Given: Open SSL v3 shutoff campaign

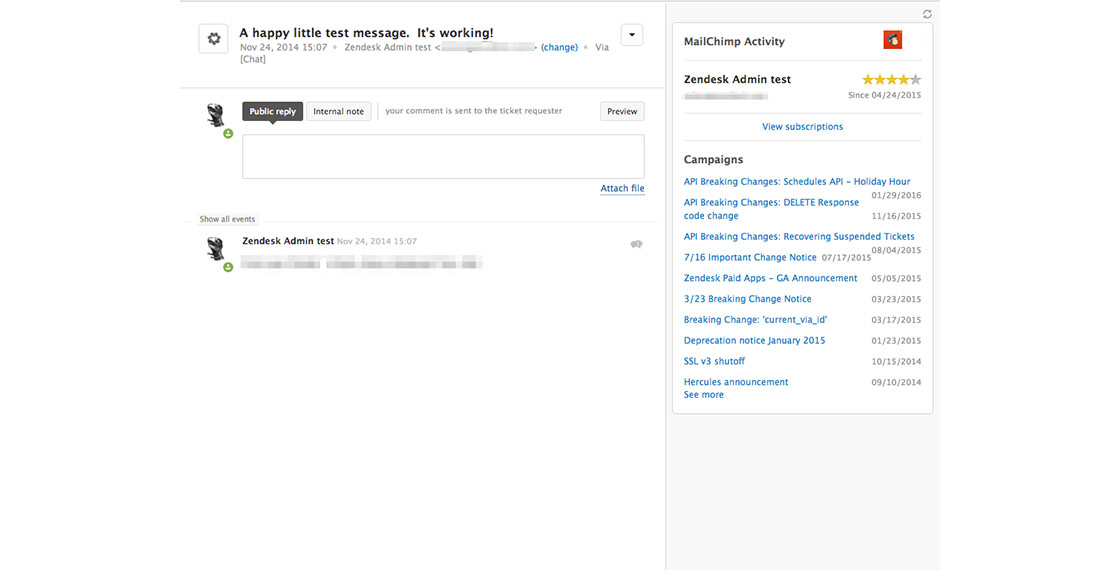Looking at the screenshot, I should point(714,361).
